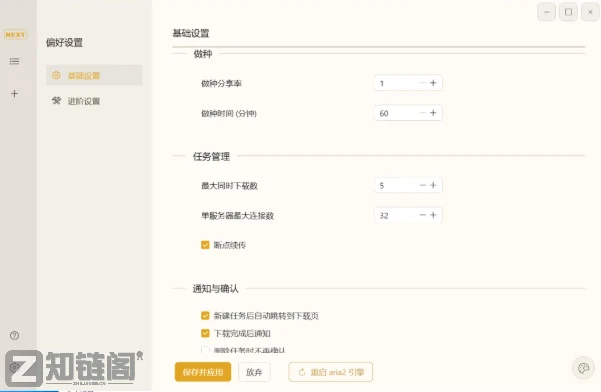
Task: Toggle 下载完成后通知 checkbox
Action: click(x=205, y=333)
